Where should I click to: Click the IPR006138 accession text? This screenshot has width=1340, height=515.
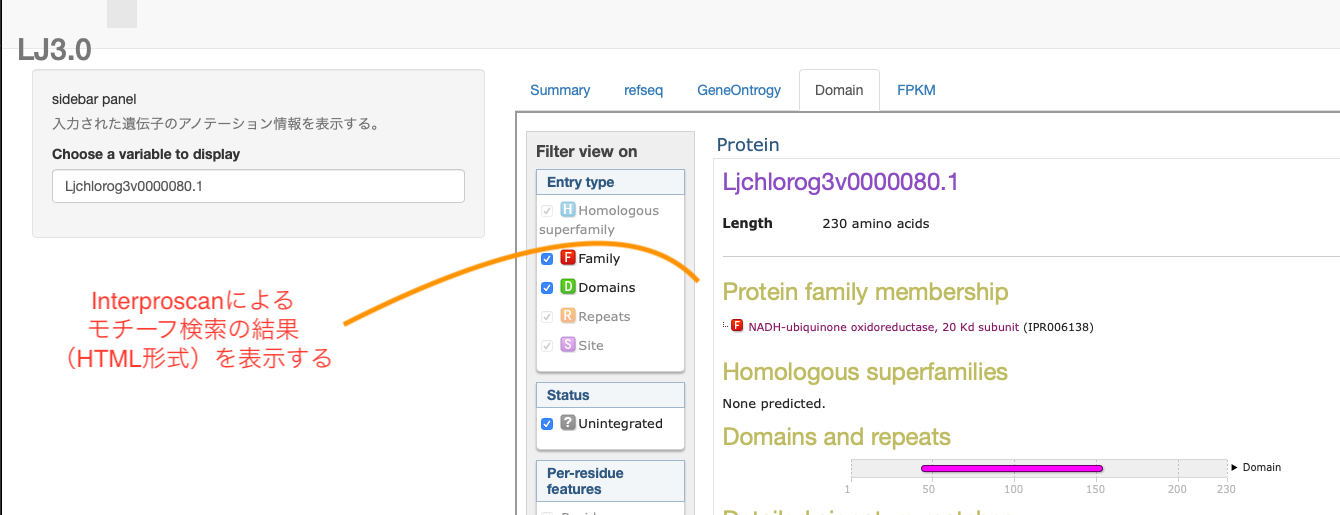(1059, 327)
